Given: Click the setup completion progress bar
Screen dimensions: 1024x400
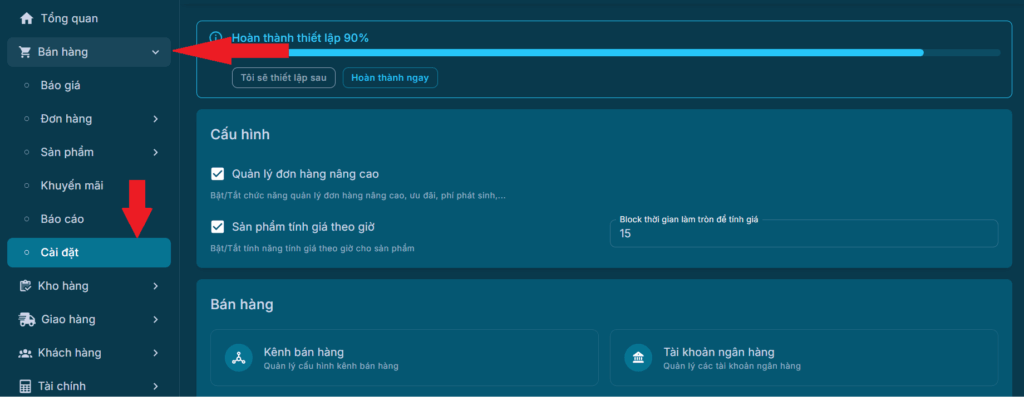Looking at the screenshot, I should 600,52.
